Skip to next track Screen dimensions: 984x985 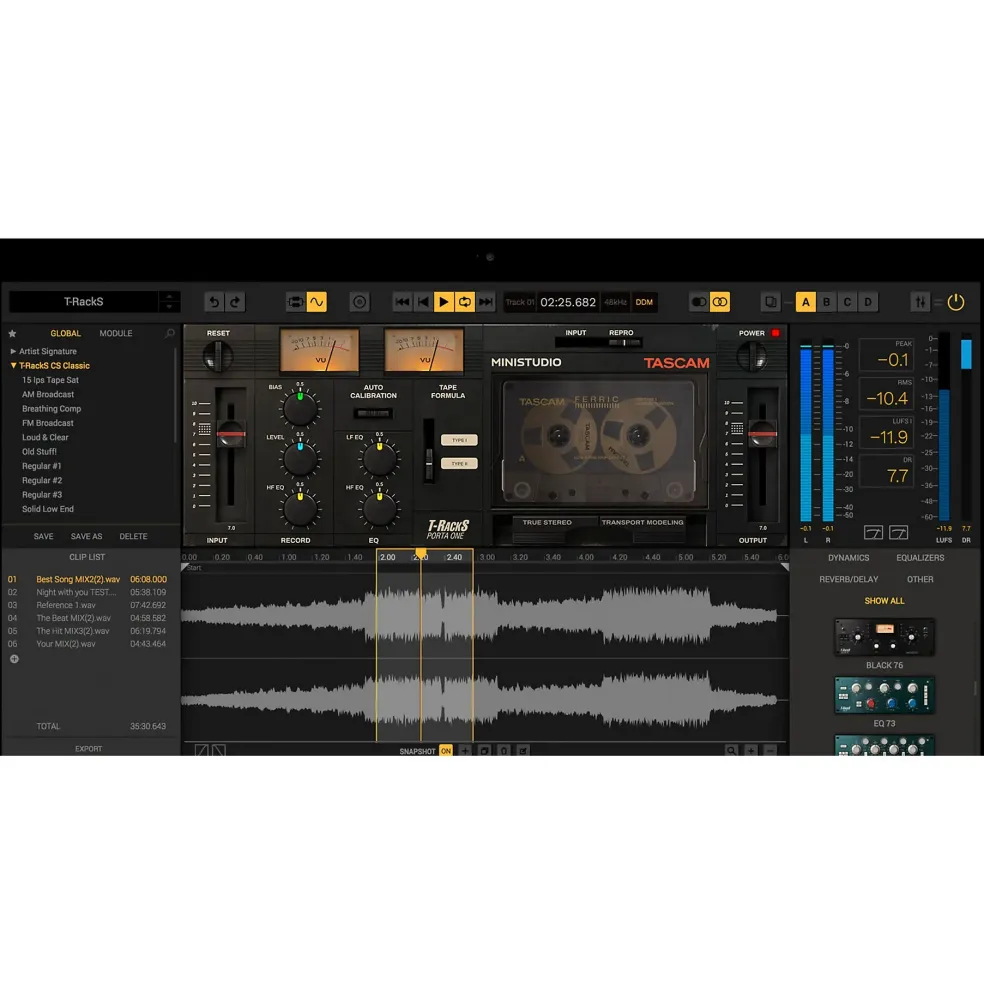486,302
